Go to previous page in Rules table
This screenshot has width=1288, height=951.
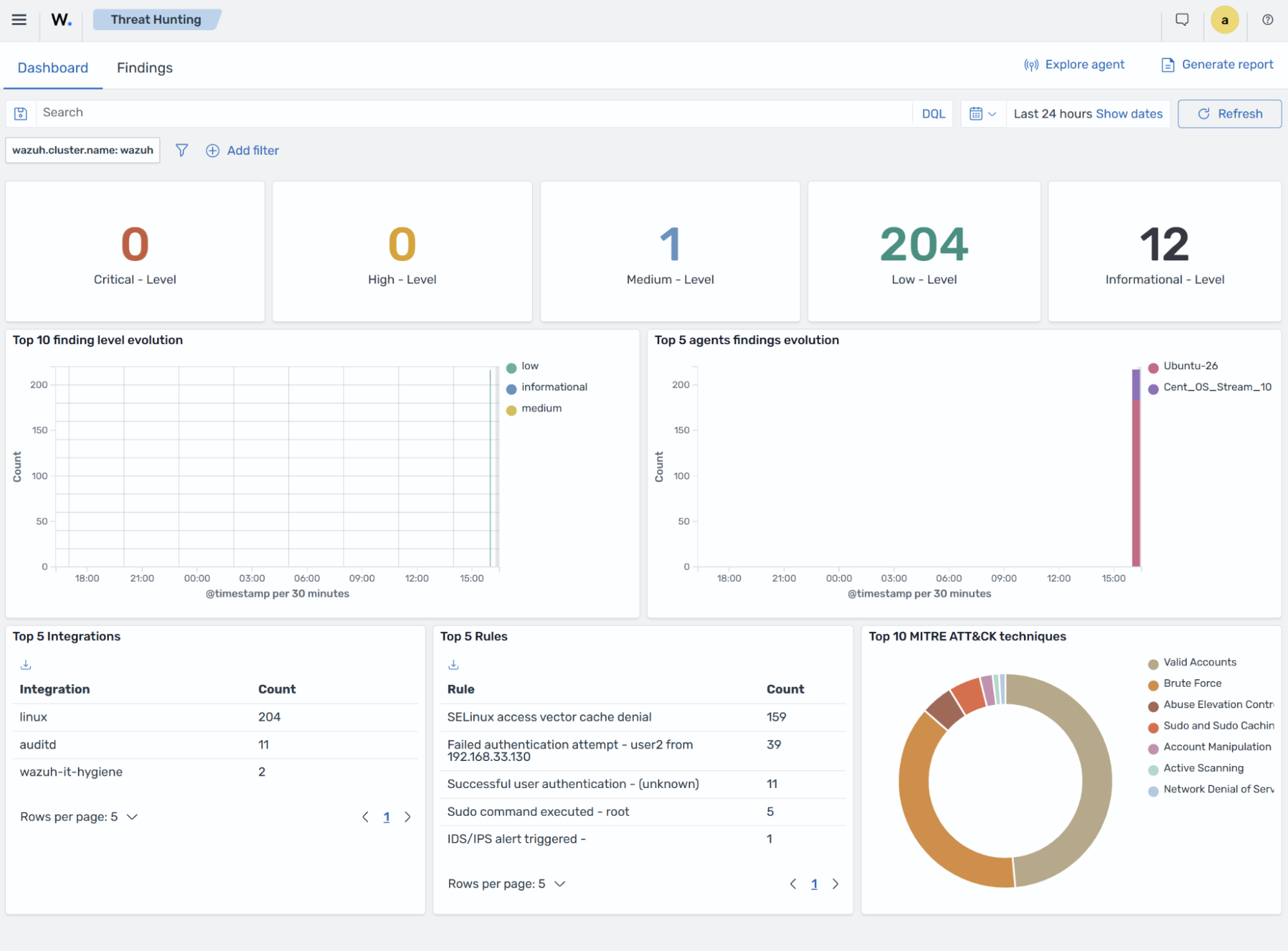793,884
